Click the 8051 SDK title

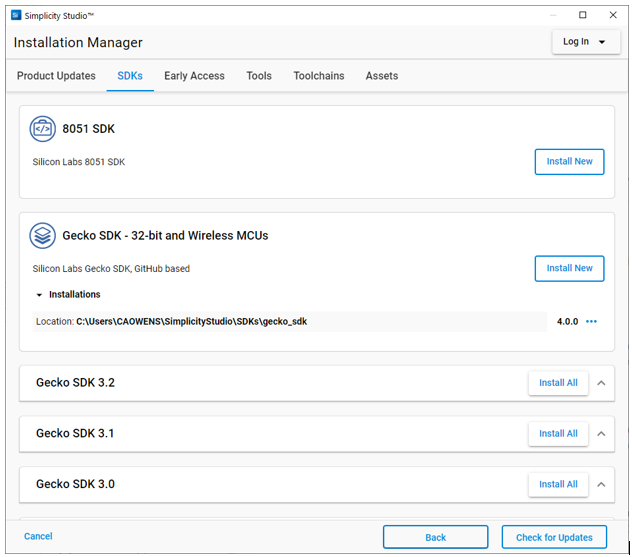coord(89,129)
